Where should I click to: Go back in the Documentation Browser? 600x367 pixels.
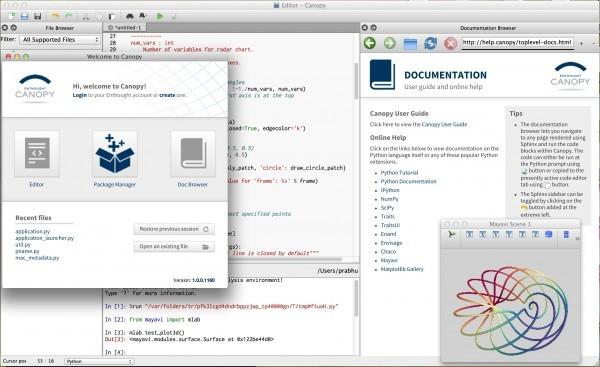coord(370,43)
